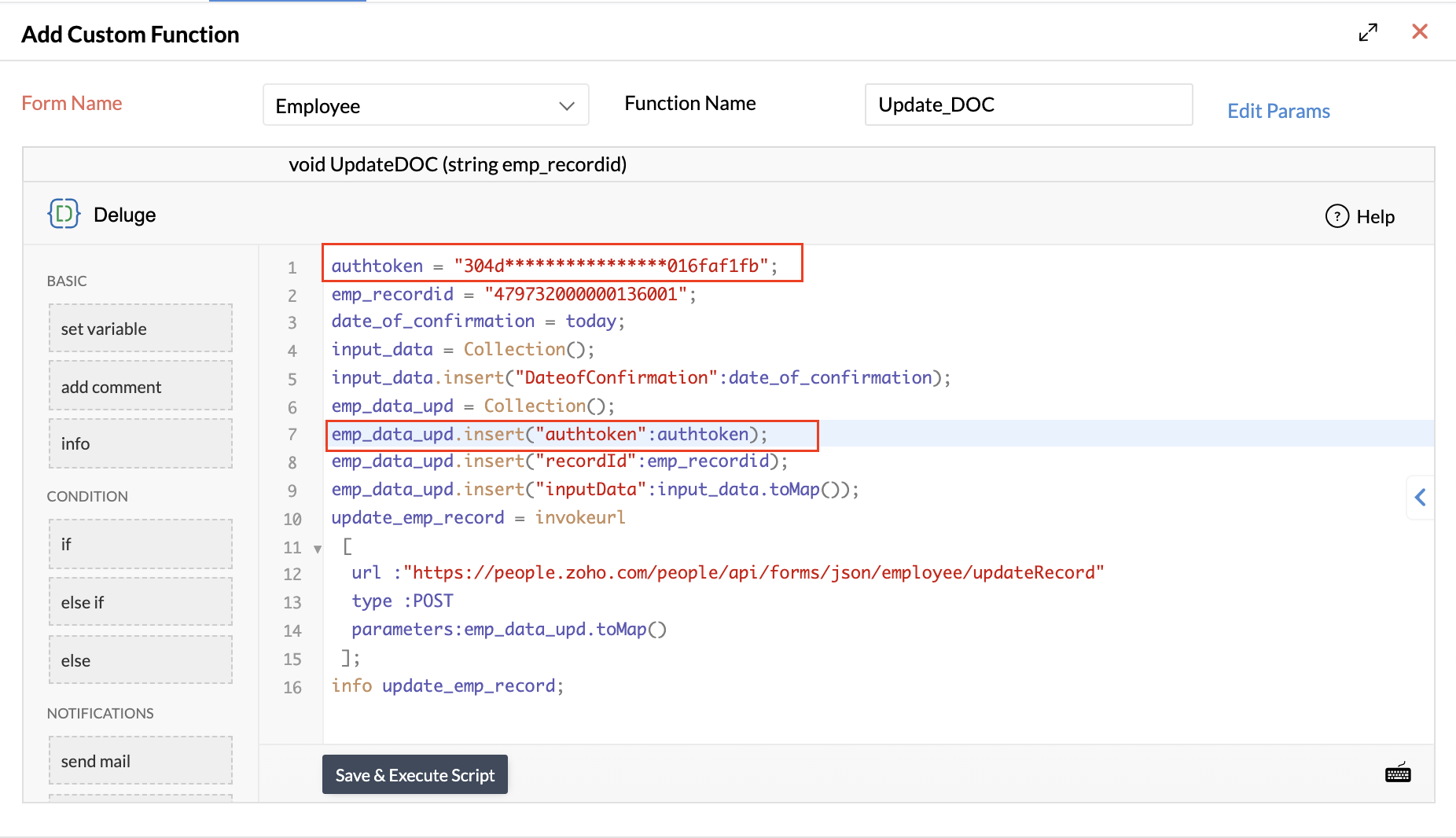The width and height of the screenshot is (1456, 838).
Task: Choose the info block under Basic
Action: pyautogui.click(x=141, y=443)
